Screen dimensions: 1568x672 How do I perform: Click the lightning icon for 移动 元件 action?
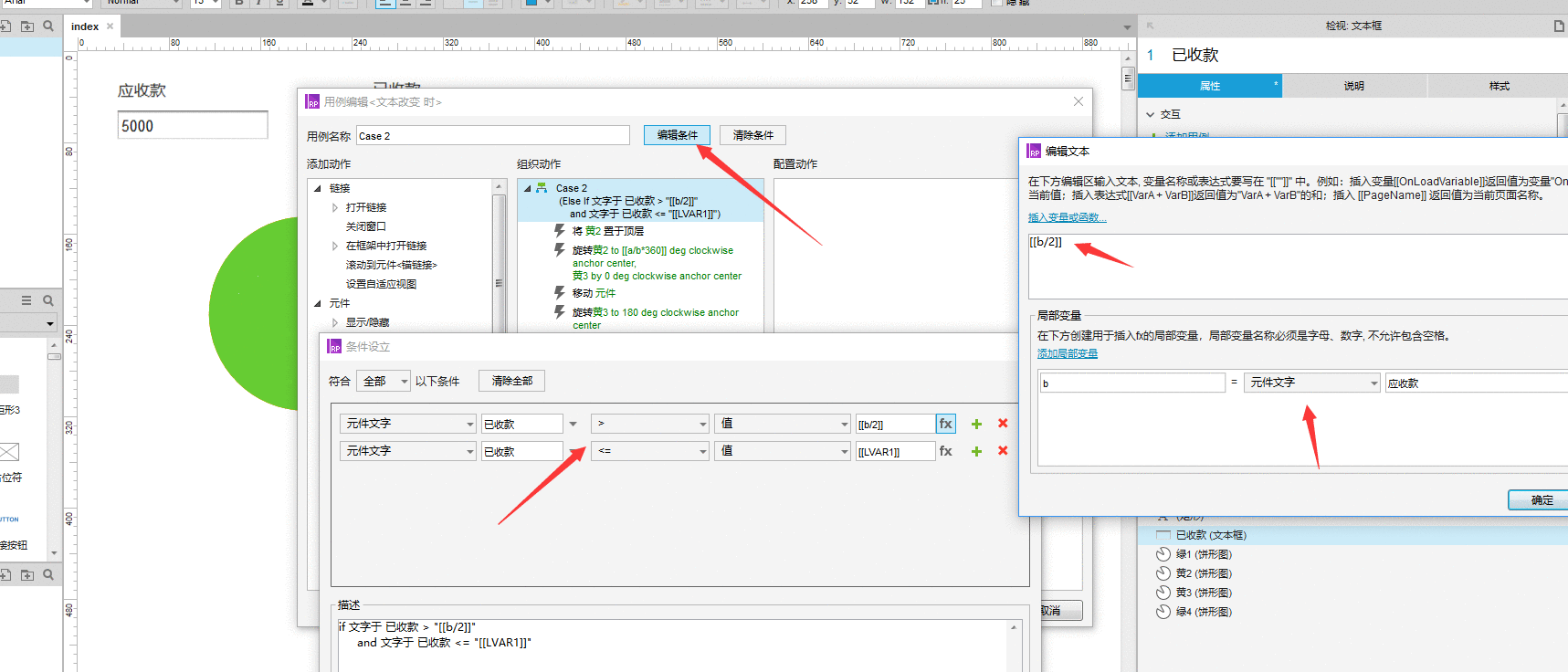(x=560, y=292)
